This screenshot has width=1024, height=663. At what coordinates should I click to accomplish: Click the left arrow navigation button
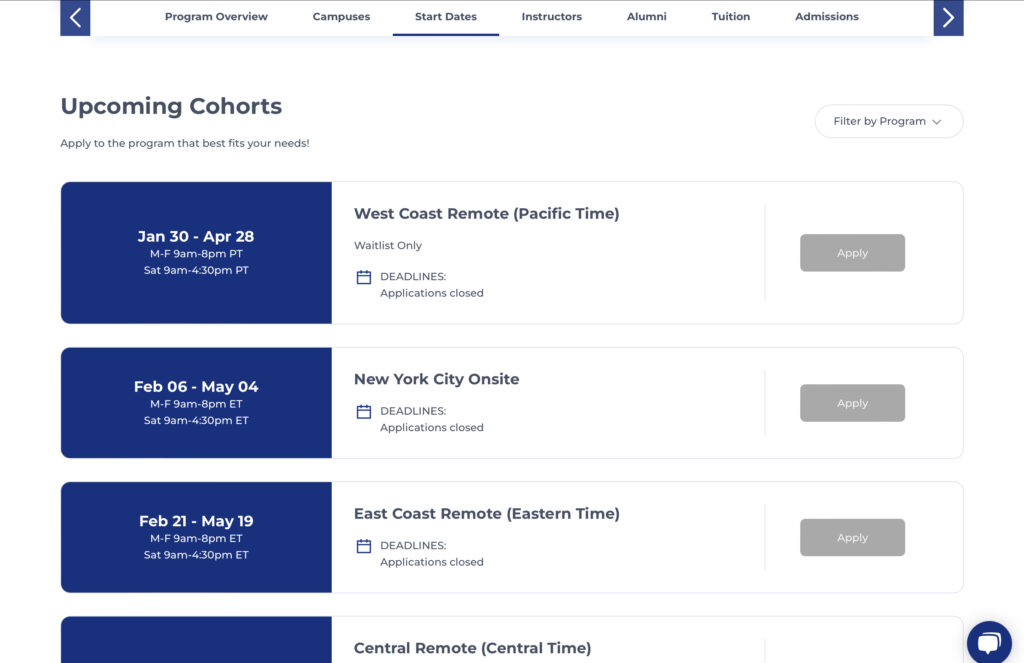75,17
